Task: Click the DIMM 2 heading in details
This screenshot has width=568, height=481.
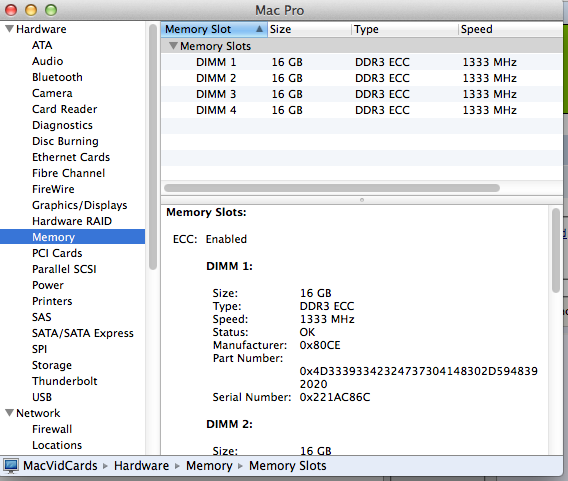Action: pyautogui.click(x=229, y=424)
